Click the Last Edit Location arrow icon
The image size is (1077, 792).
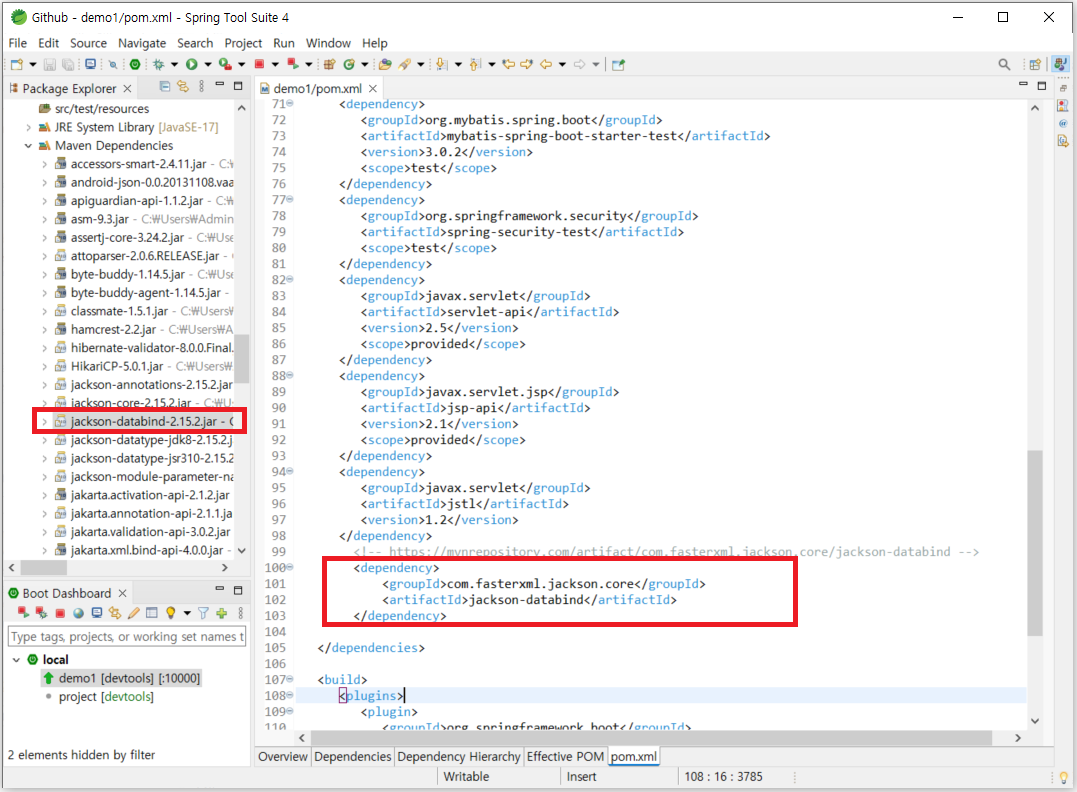508,65
